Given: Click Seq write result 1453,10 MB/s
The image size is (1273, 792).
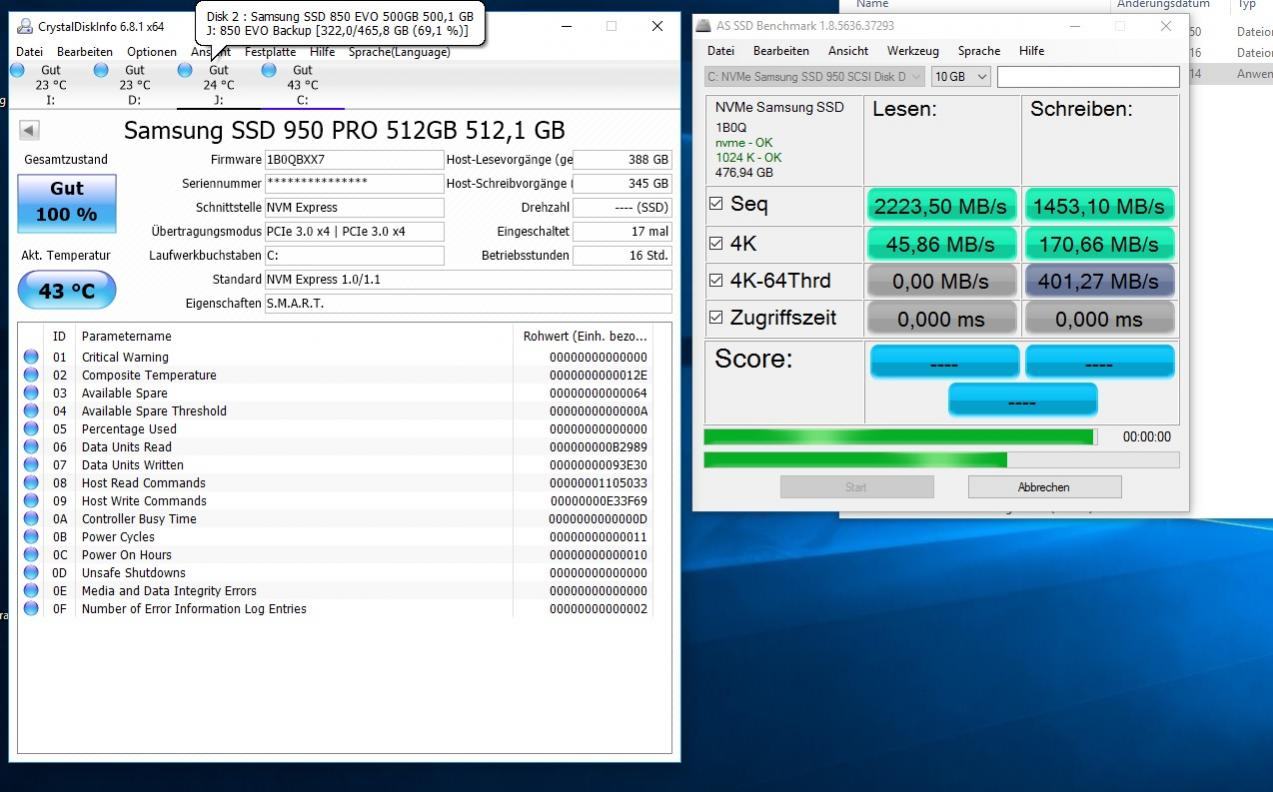Looking at the screenshot, I should pos(1099,206).
